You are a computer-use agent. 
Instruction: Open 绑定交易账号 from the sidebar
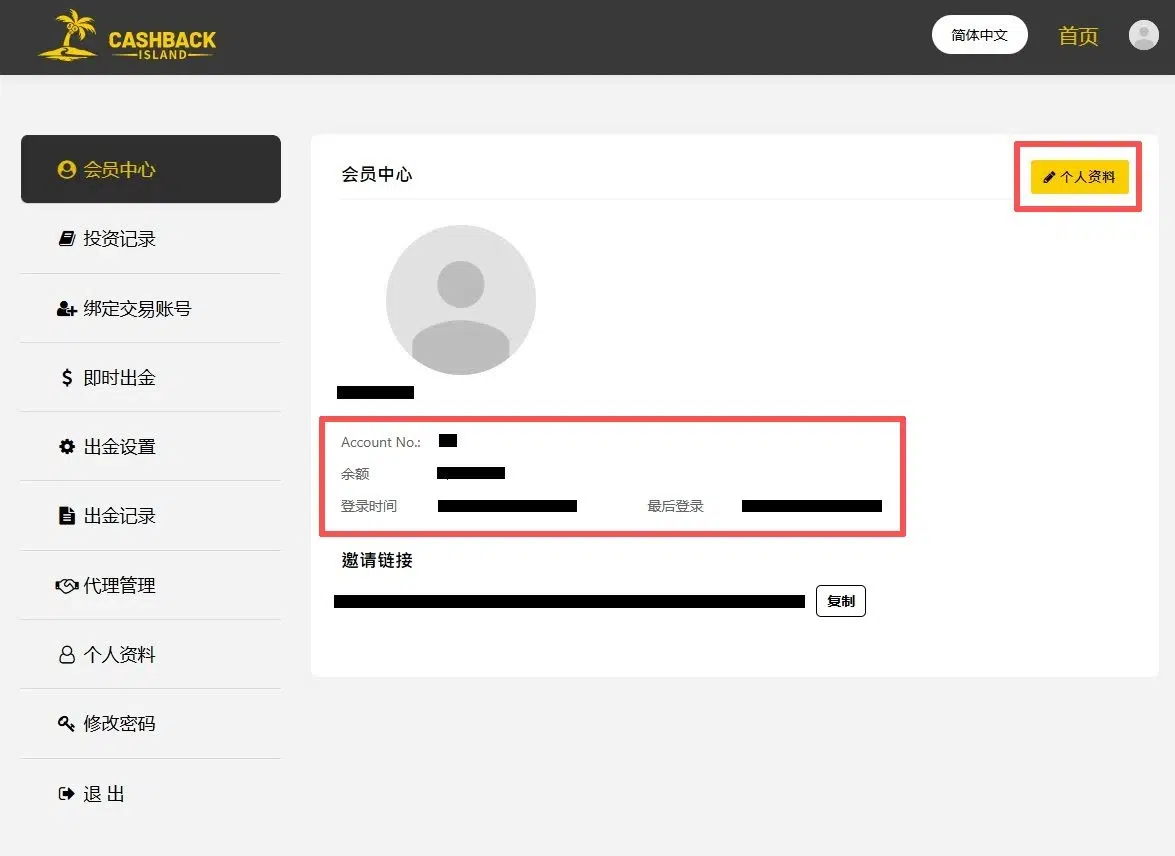pos(151,308)
